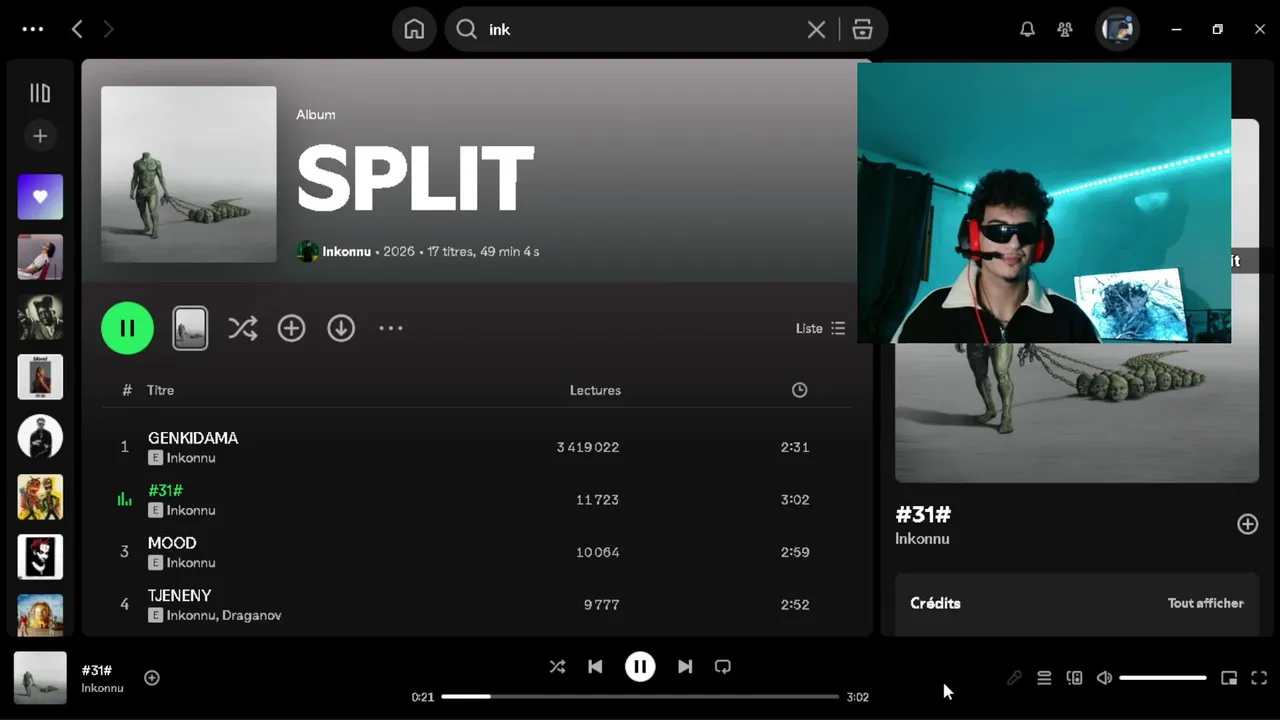Viewport: 1280px width, 720px height.
Task: Mute the volume speaker icon
Action: point(1104,678)
